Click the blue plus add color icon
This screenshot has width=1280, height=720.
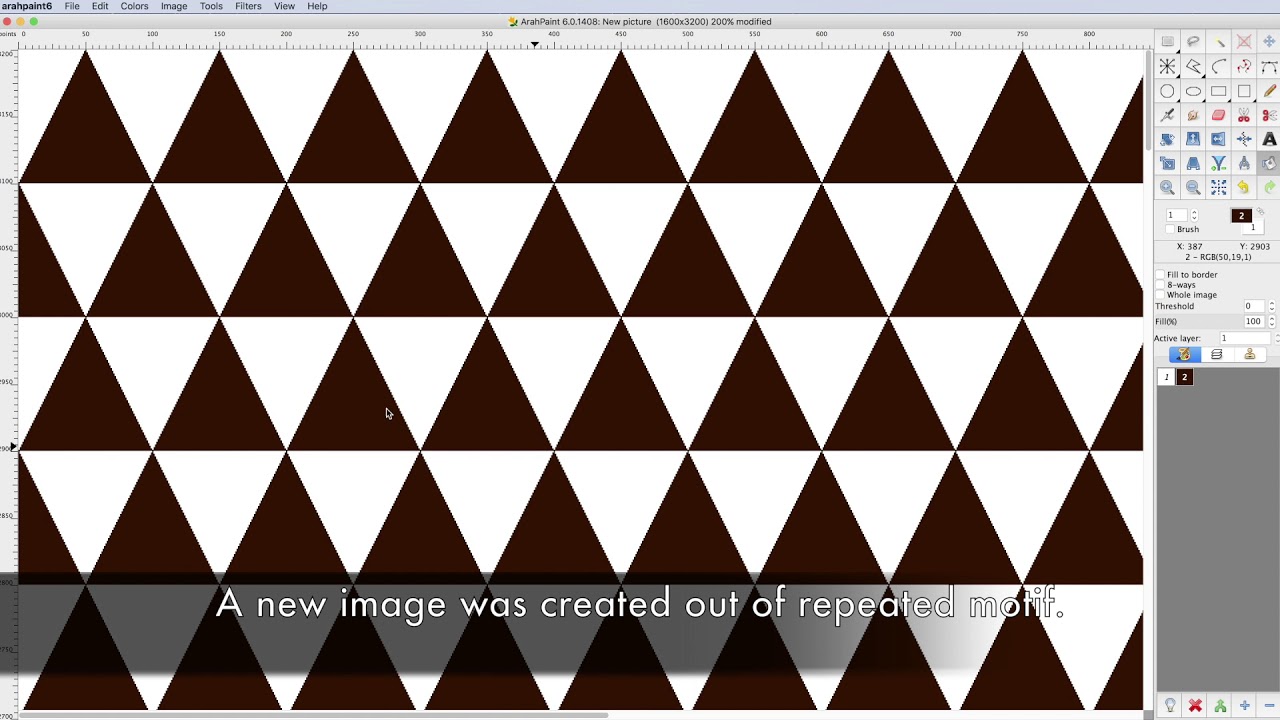pyautogui.click(x=1245, y=706)
